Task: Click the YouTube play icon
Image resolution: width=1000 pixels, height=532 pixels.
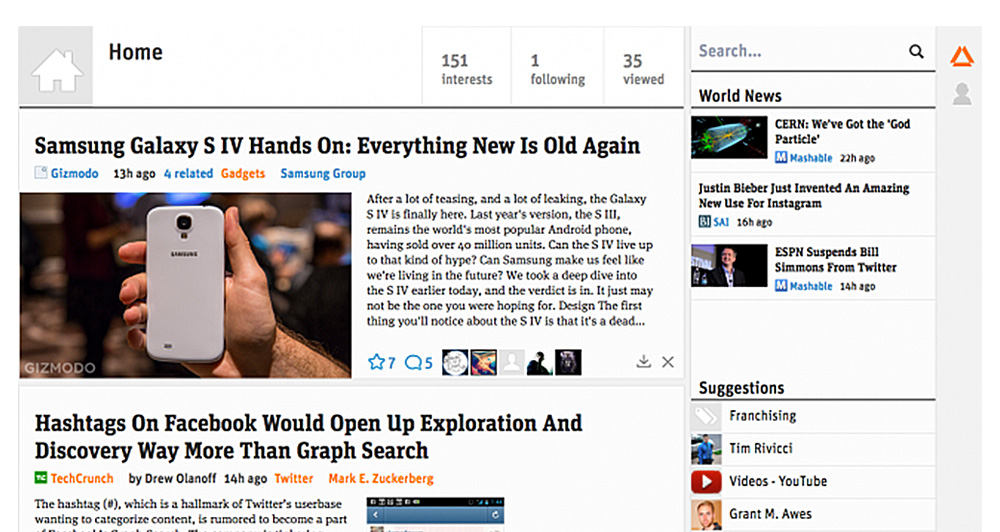Action: (x=706, y=482)
